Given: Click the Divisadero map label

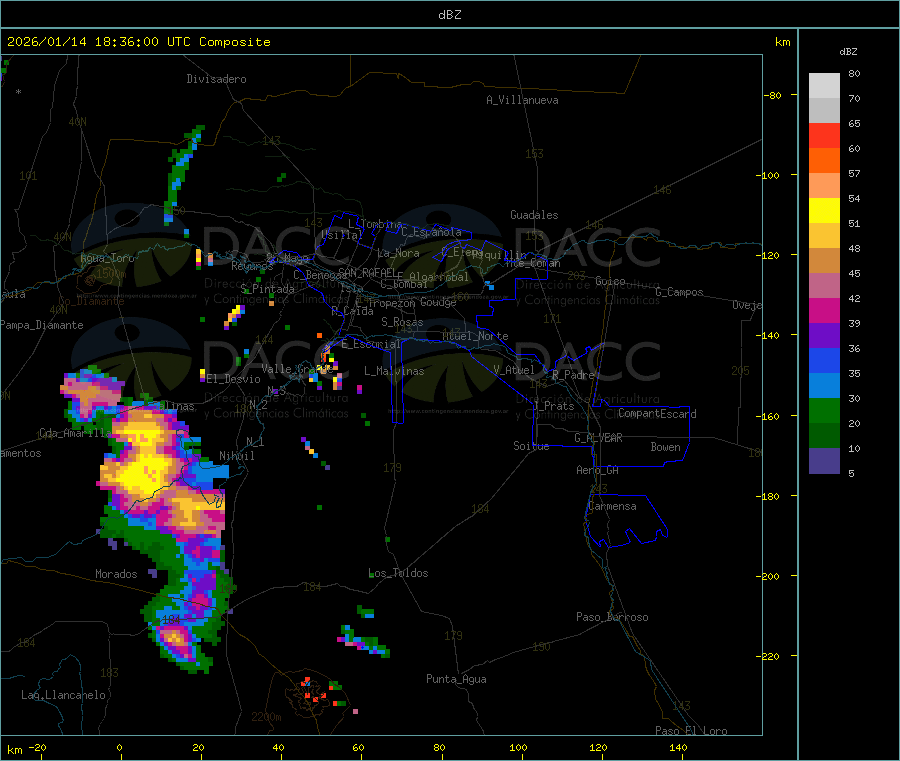Looking at the screenshot, I should 216,79.
